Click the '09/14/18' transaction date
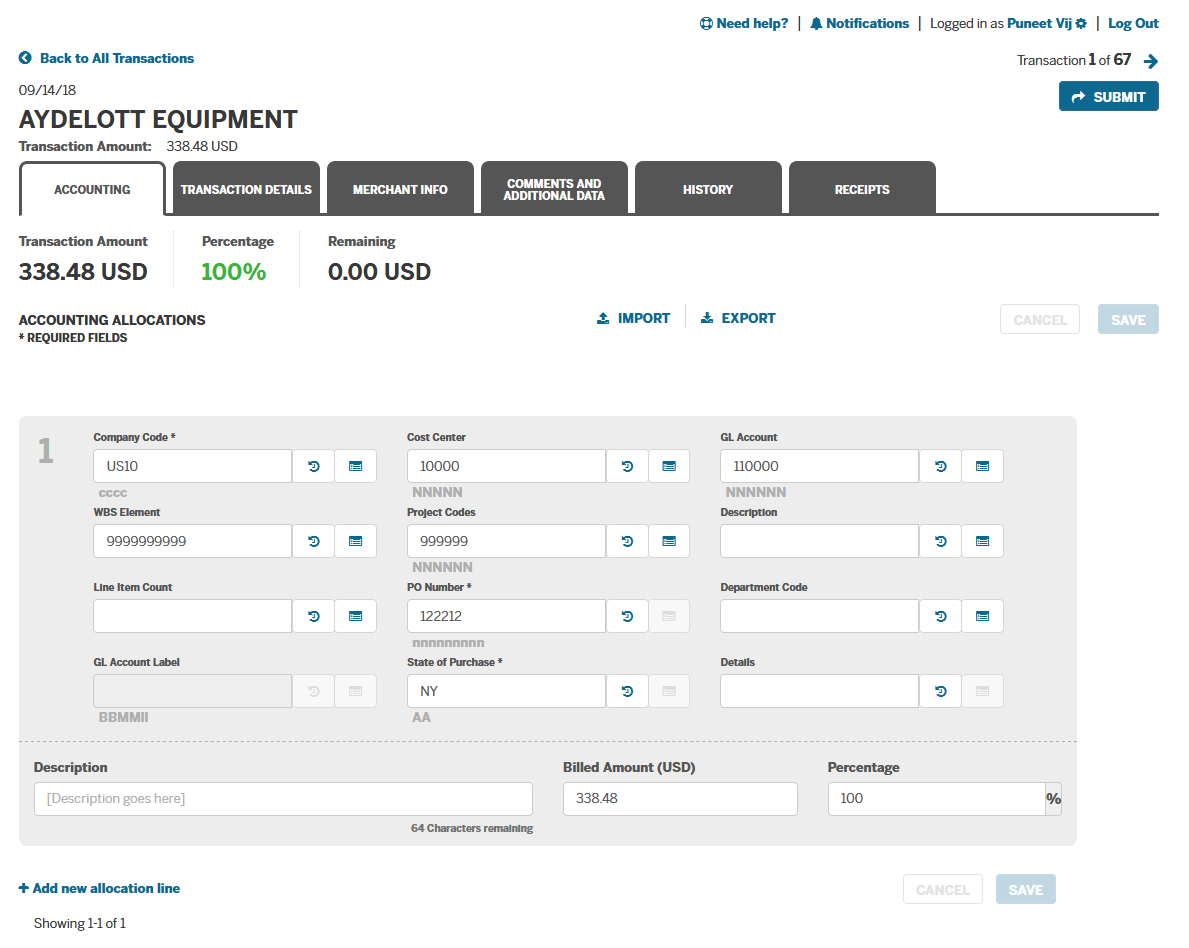This screenshot has height=948, width=1189. tap(47, 90)
